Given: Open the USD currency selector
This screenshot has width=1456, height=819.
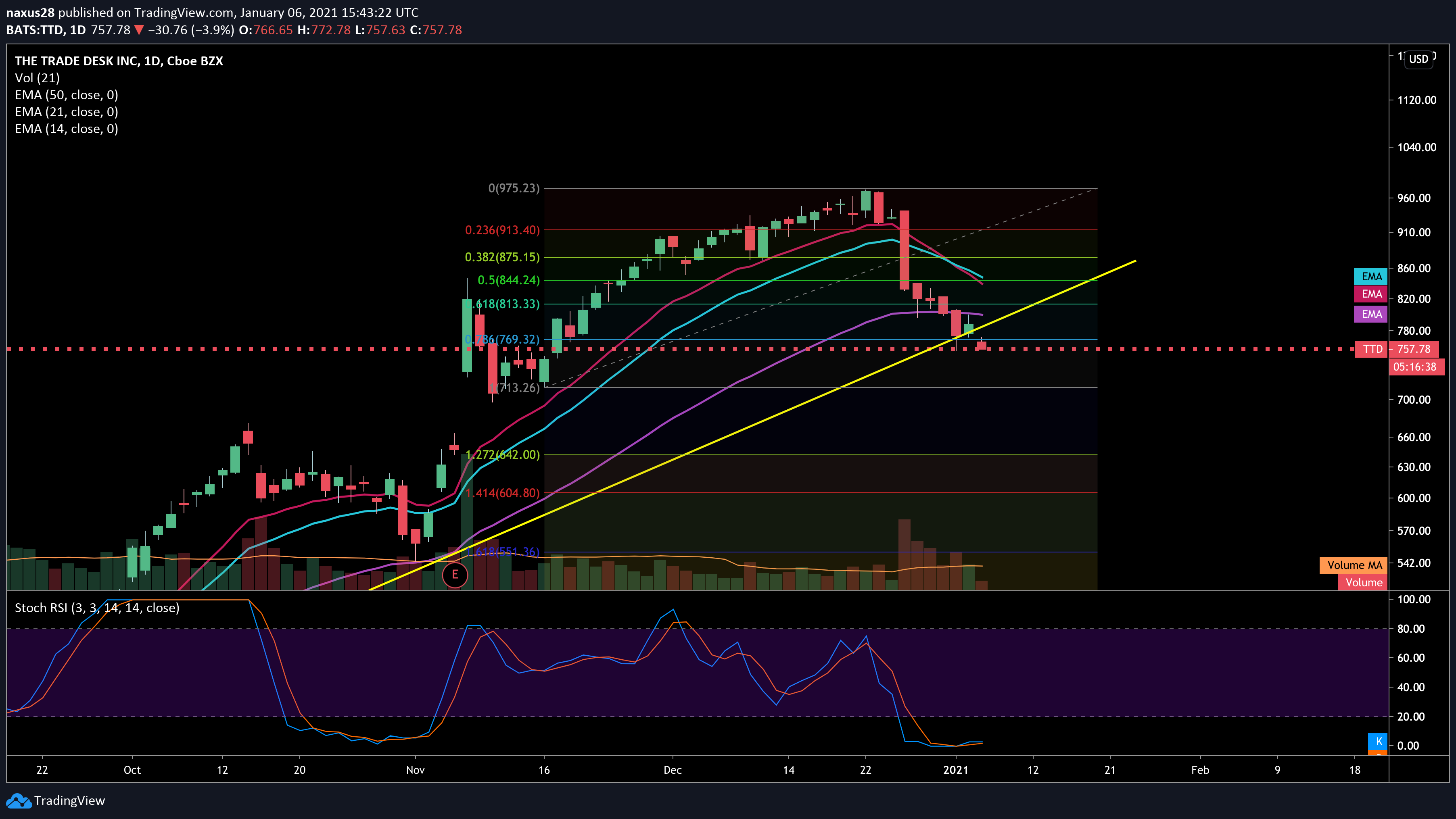Looking at the screenshot, I should (1418, 59).
